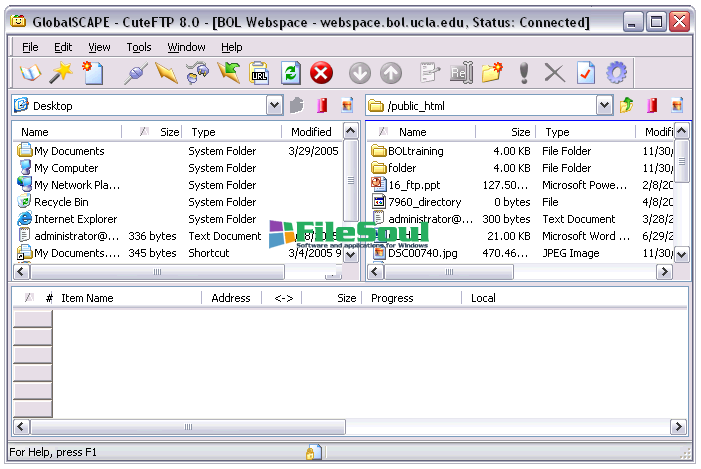This screenshot has width=701, height=469.
Task: Click the Delete X icon in toolbar
Action: tap(554, 72)
